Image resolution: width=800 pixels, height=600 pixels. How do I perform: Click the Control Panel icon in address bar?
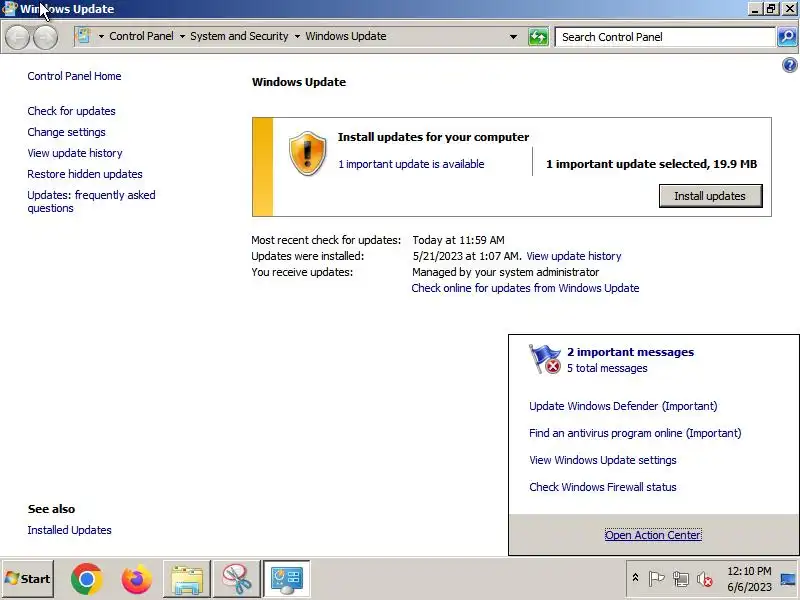[x=83, y=36]
